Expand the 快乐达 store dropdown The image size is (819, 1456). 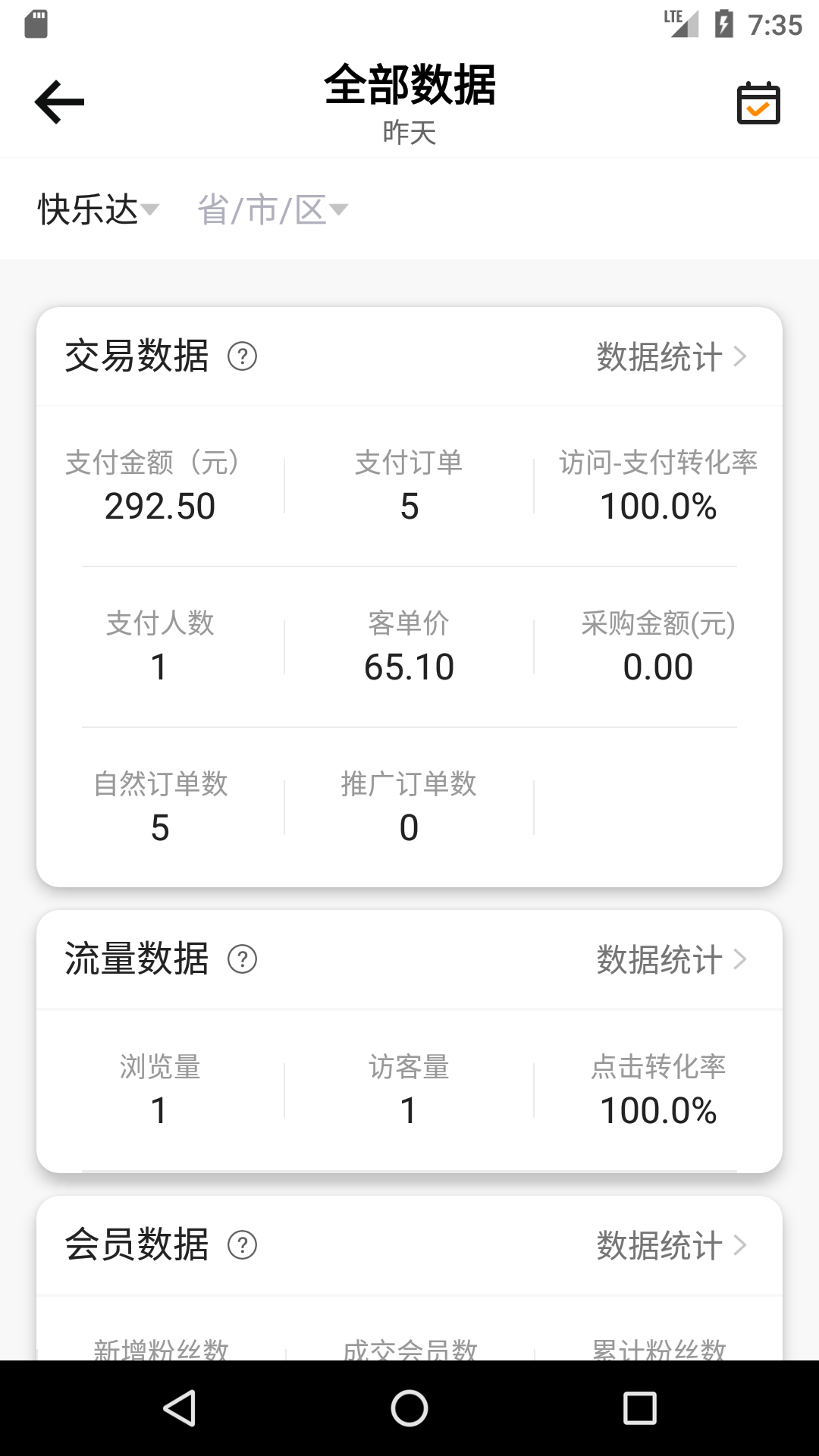(99, 209)
